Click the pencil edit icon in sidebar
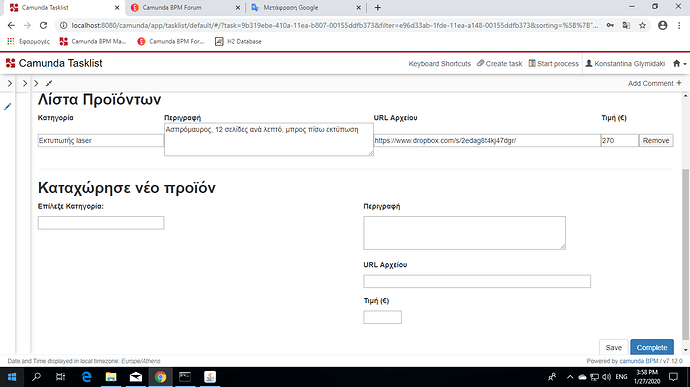This screenshot has height=387, width=690. click(x=7, y=107)
